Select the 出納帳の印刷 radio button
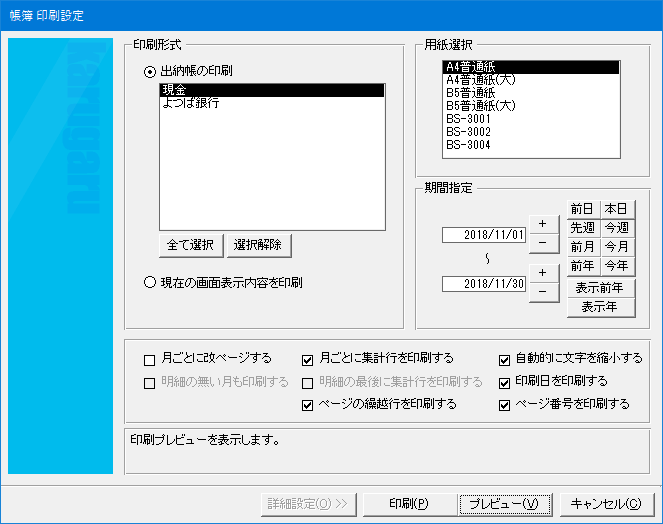Viewport: 663px width, 524px height. click(150, 72)
